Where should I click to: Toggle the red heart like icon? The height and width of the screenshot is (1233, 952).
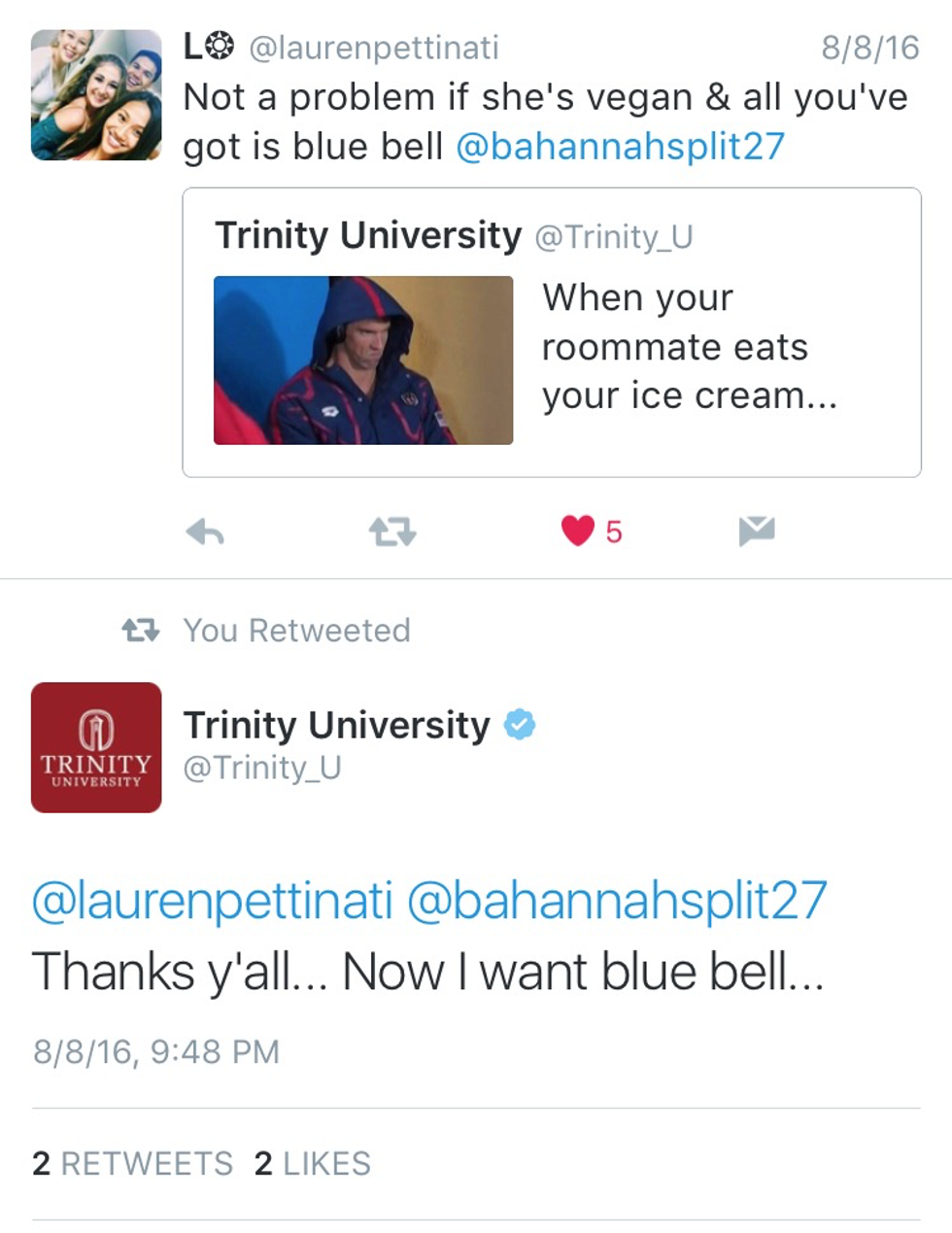tap(578, 531)
